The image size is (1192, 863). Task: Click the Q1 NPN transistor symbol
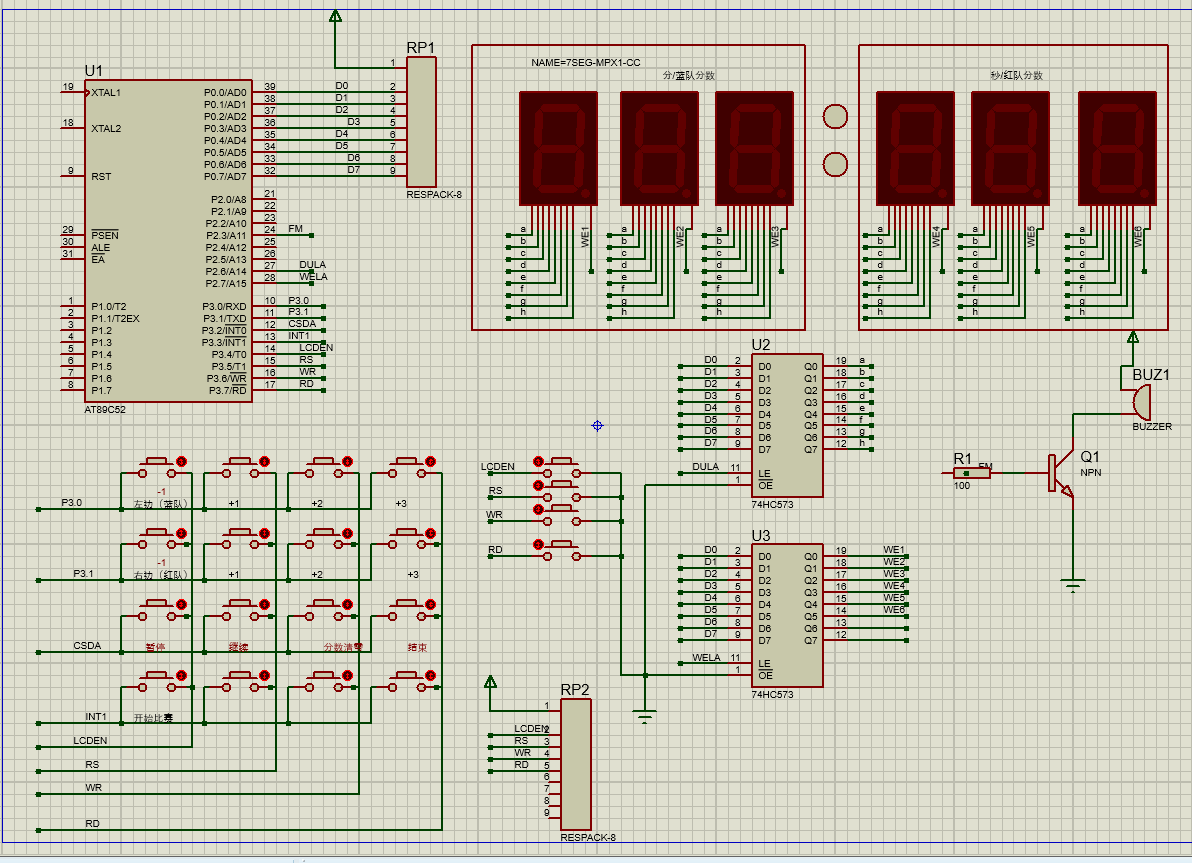pyautogui.click(x=1062, y=473)
